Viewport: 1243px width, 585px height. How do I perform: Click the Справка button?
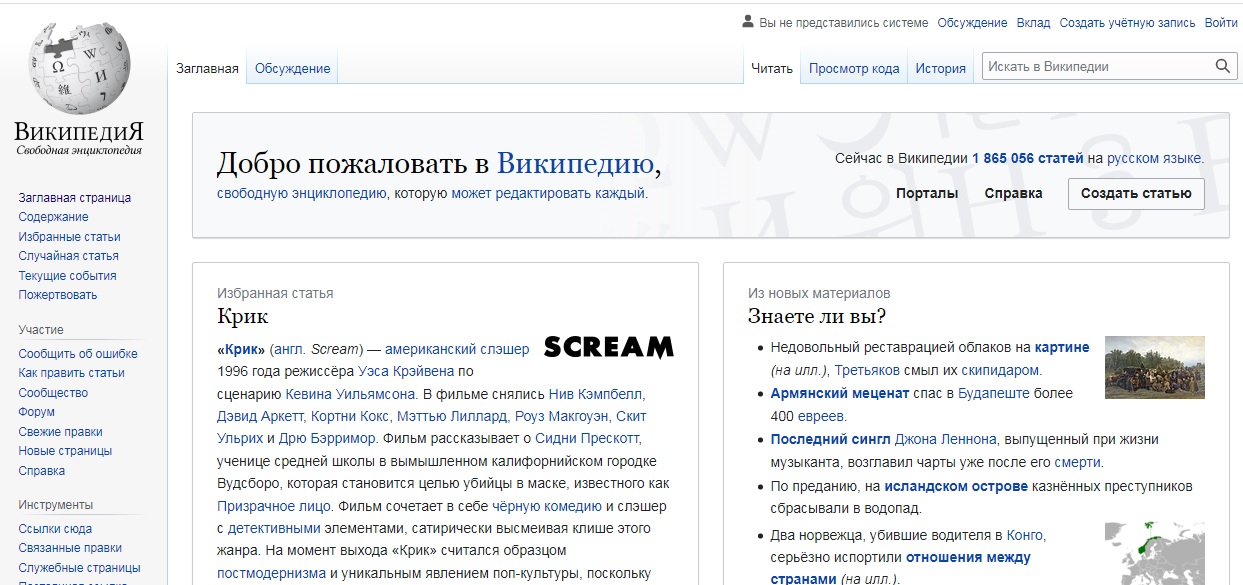click(1012, 192)
